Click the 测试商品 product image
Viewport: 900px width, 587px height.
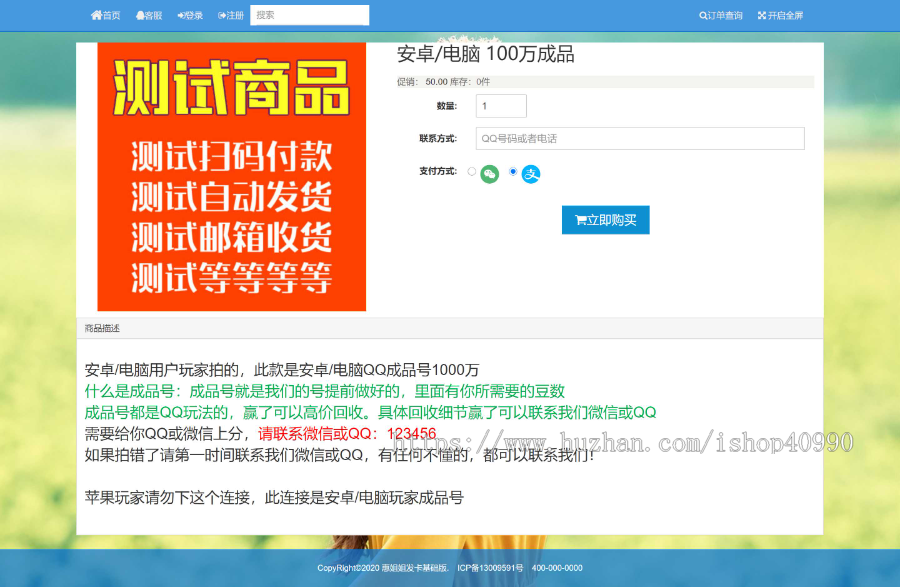[x=232, y=177]
